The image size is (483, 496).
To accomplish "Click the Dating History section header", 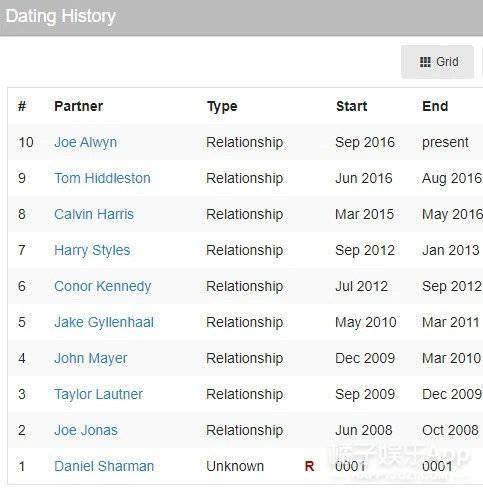I will [x=61, y=16].
